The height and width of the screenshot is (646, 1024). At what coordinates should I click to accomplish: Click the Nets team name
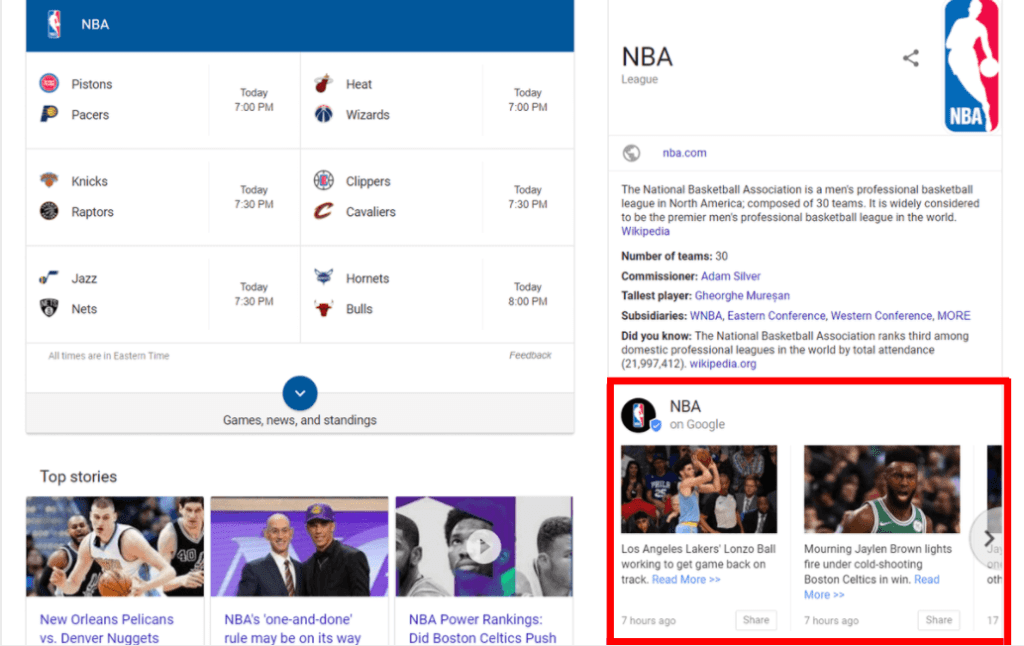point(84,309)
